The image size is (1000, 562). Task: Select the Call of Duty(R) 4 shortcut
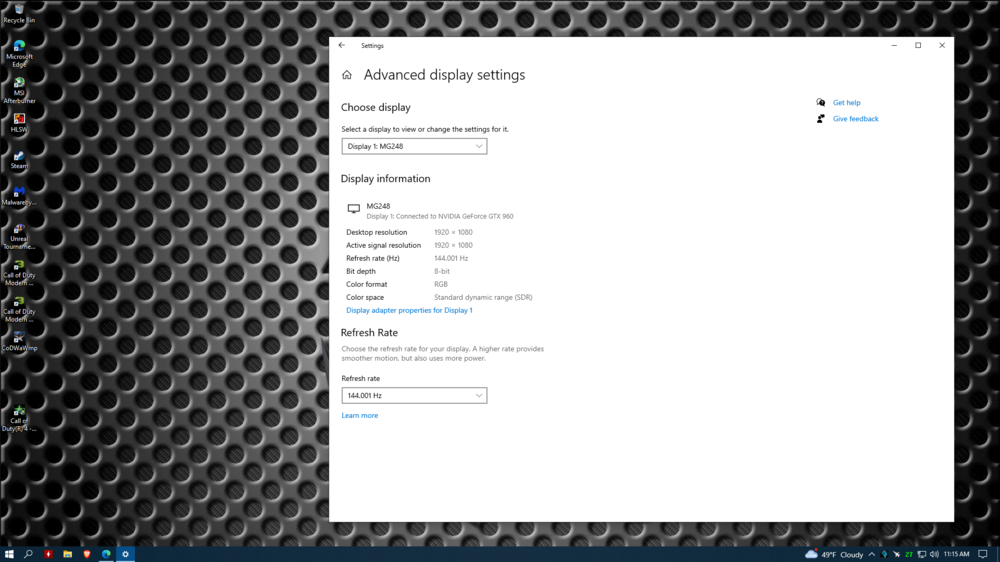click(19, 418)
